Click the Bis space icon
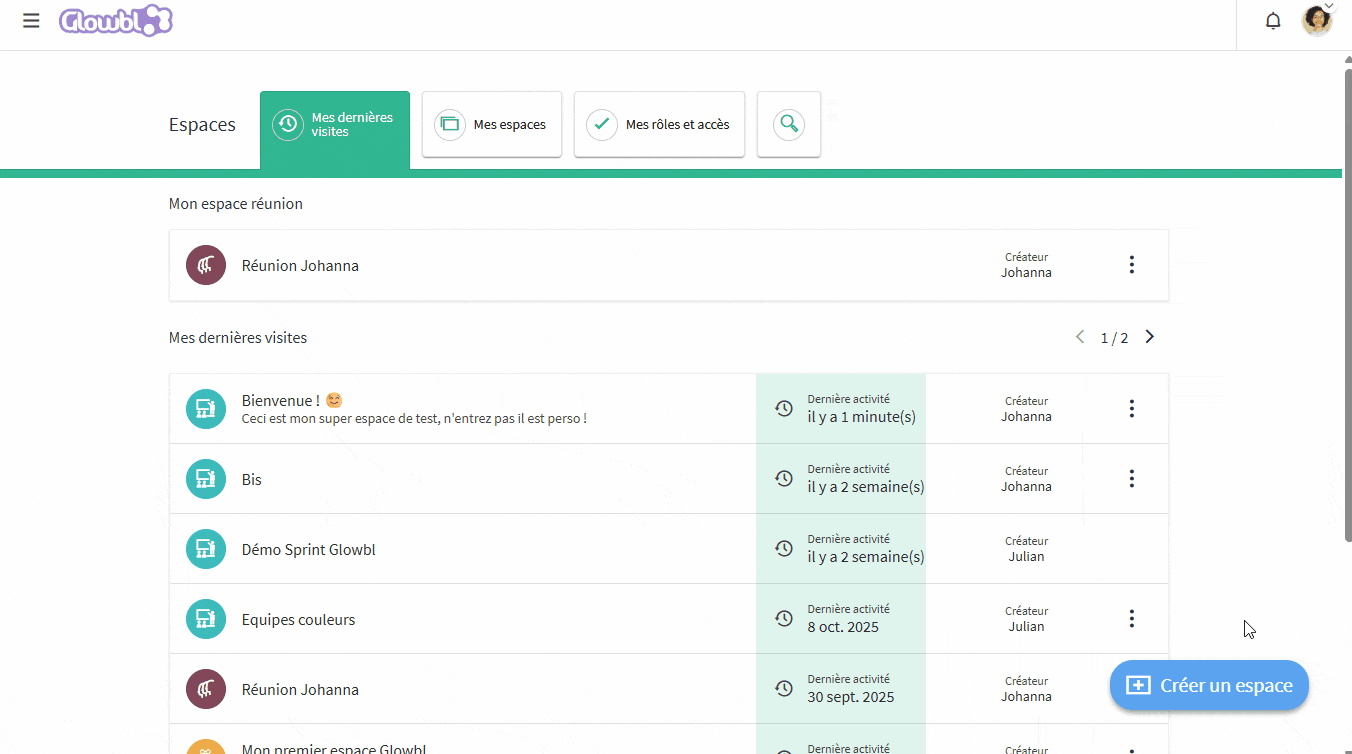 point(206,478)
